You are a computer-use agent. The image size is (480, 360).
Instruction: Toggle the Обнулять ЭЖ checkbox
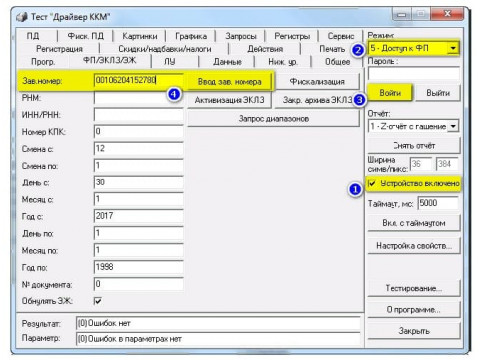(98, 301)
